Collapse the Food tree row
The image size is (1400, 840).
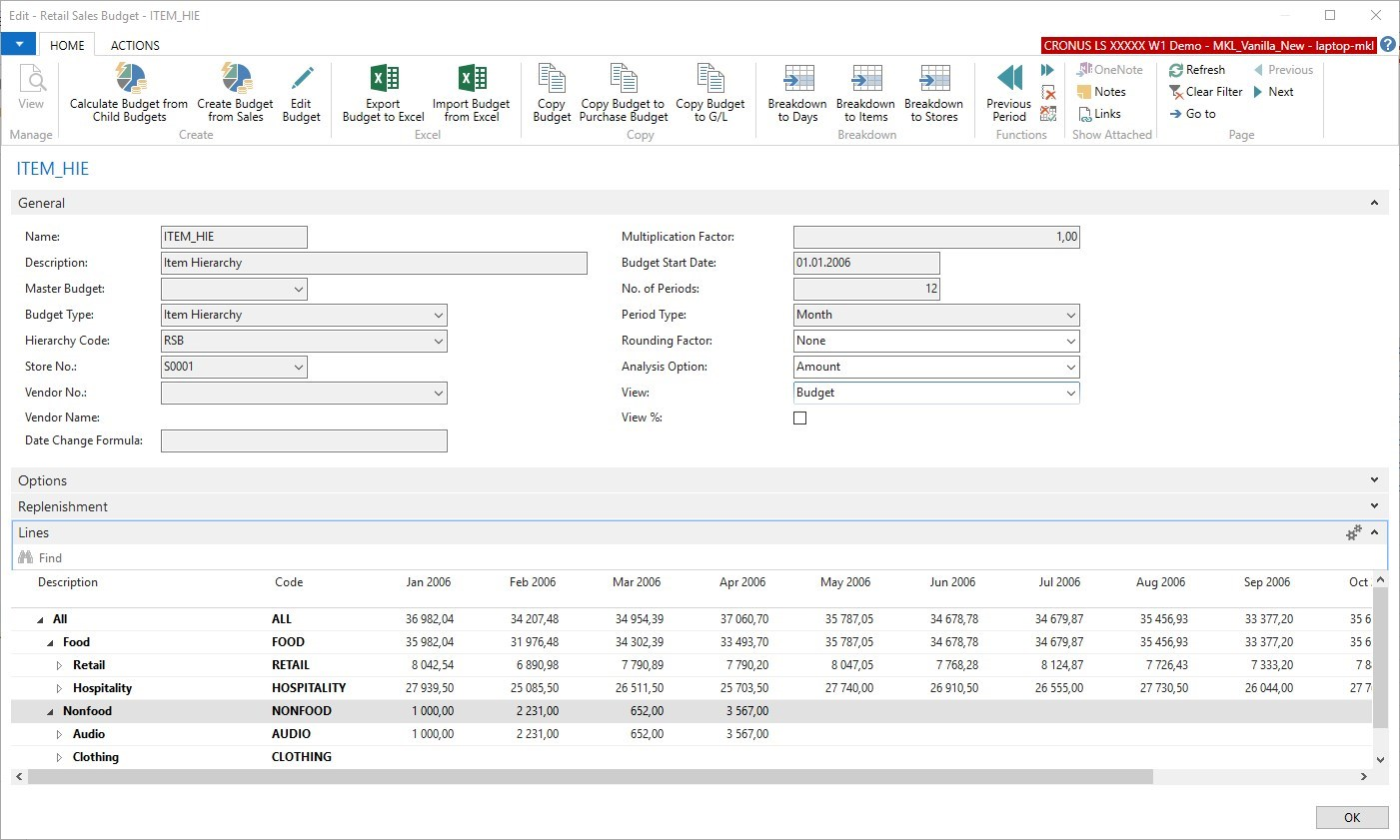click(50, 643)
